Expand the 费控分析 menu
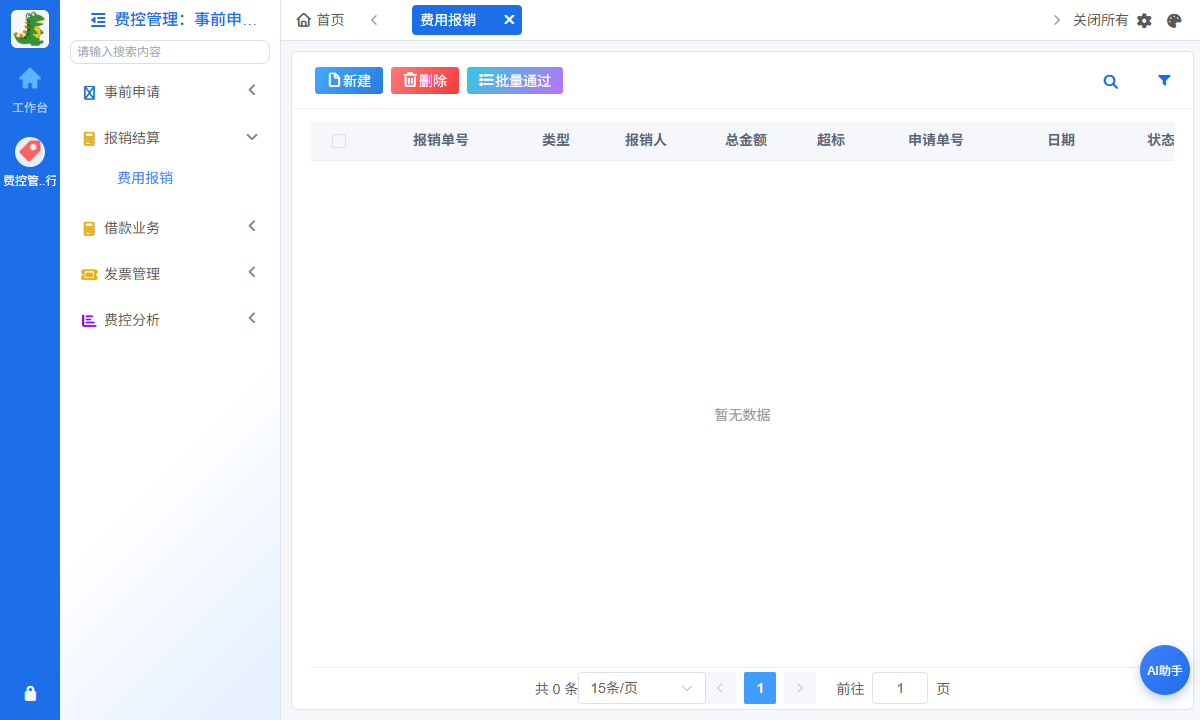1200x720 pixels. point(170,320)
